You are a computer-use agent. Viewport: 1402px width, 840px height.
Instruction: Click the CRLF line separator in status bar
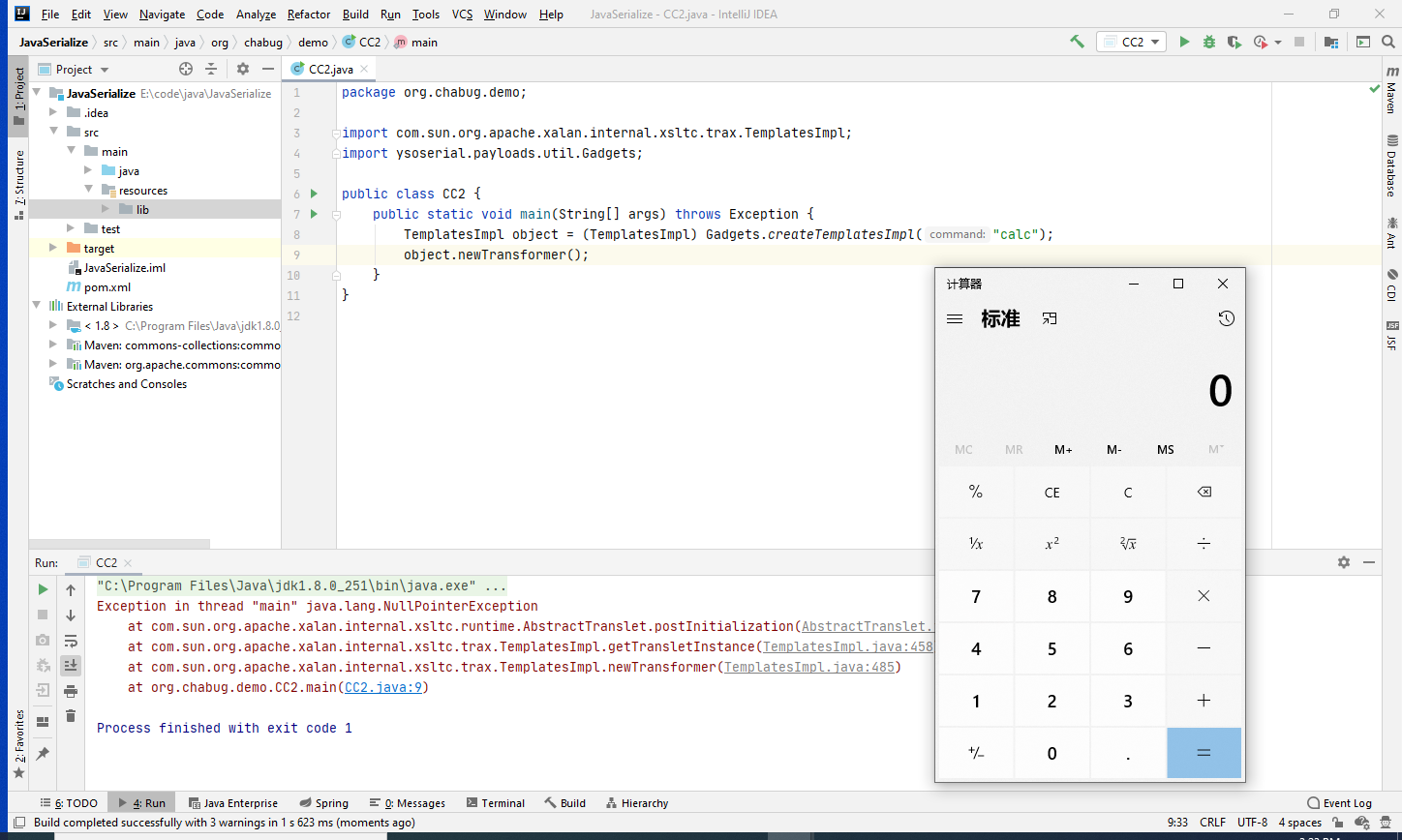(x=1212, y=823)
